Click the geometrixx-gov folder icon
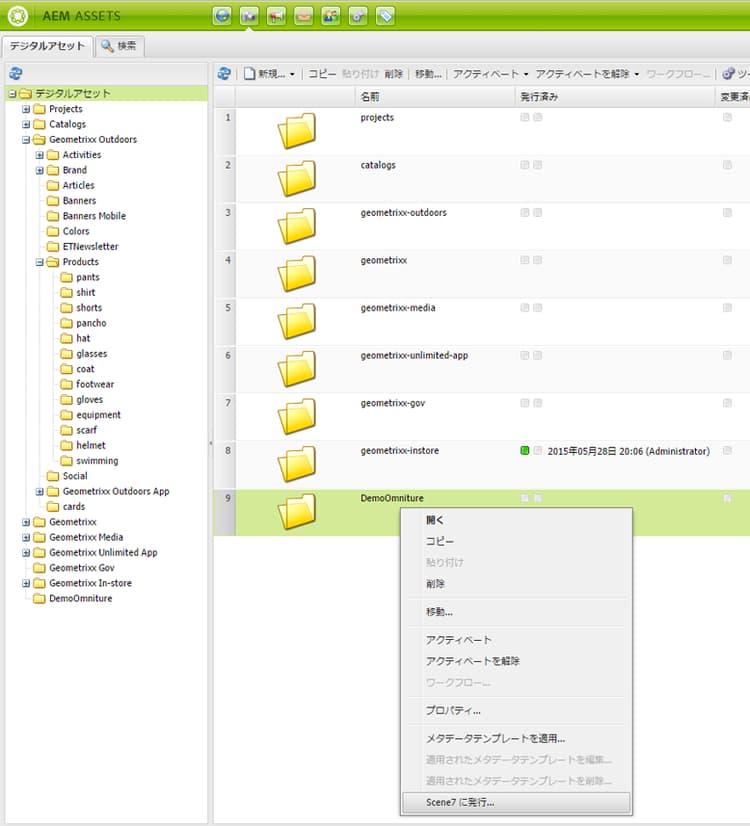 (297, 416)
